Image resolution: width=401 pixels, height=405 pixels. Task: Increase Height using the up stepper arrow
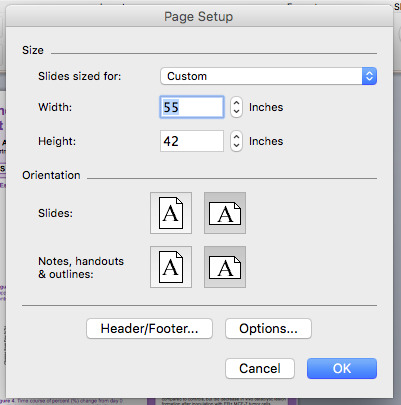click(x=236, y=136)
